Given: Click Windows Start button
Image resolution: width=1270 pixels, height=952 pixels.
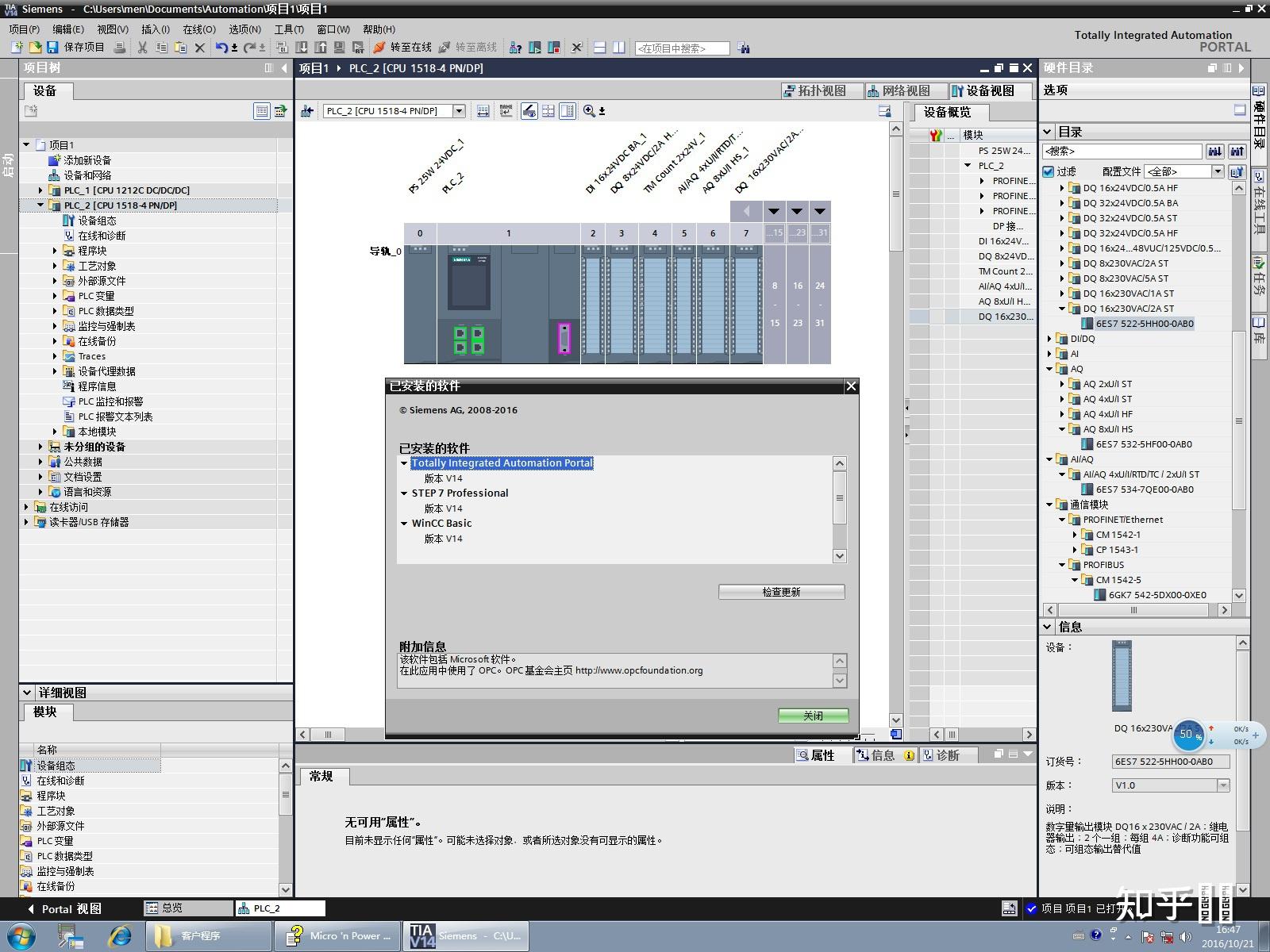Looking at the screenshot, I should tap(21, 936).
